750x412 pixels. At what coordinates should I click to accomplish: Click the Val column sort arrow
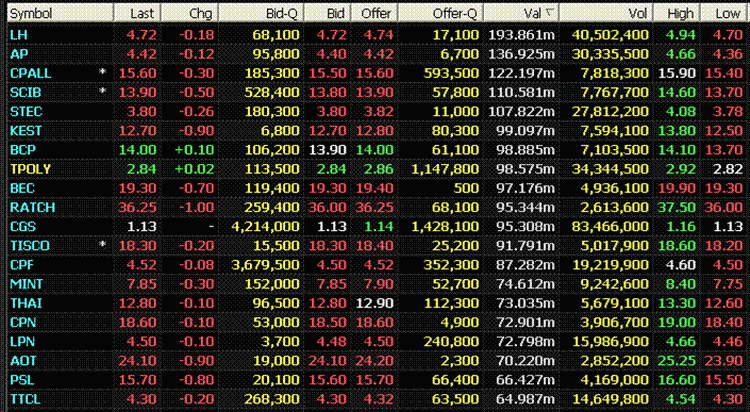point(550,13)
